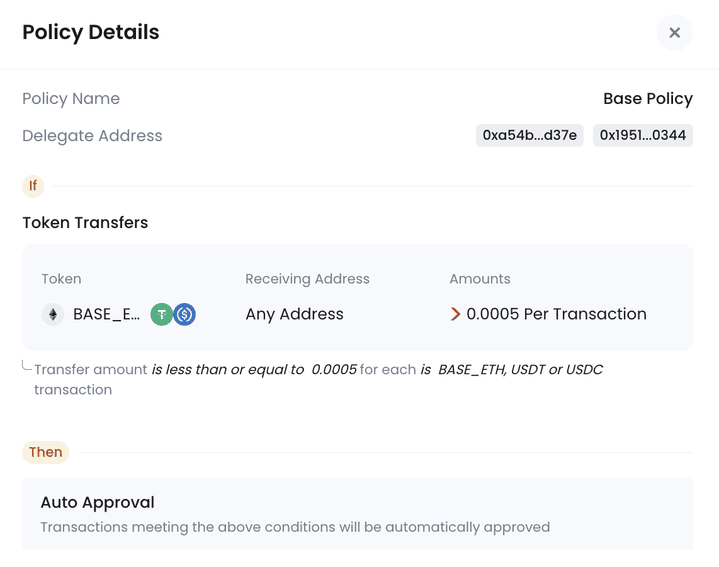Click the "Token" column header
Viewport: 719px width, 567px height.
click(x=61, y=279)
